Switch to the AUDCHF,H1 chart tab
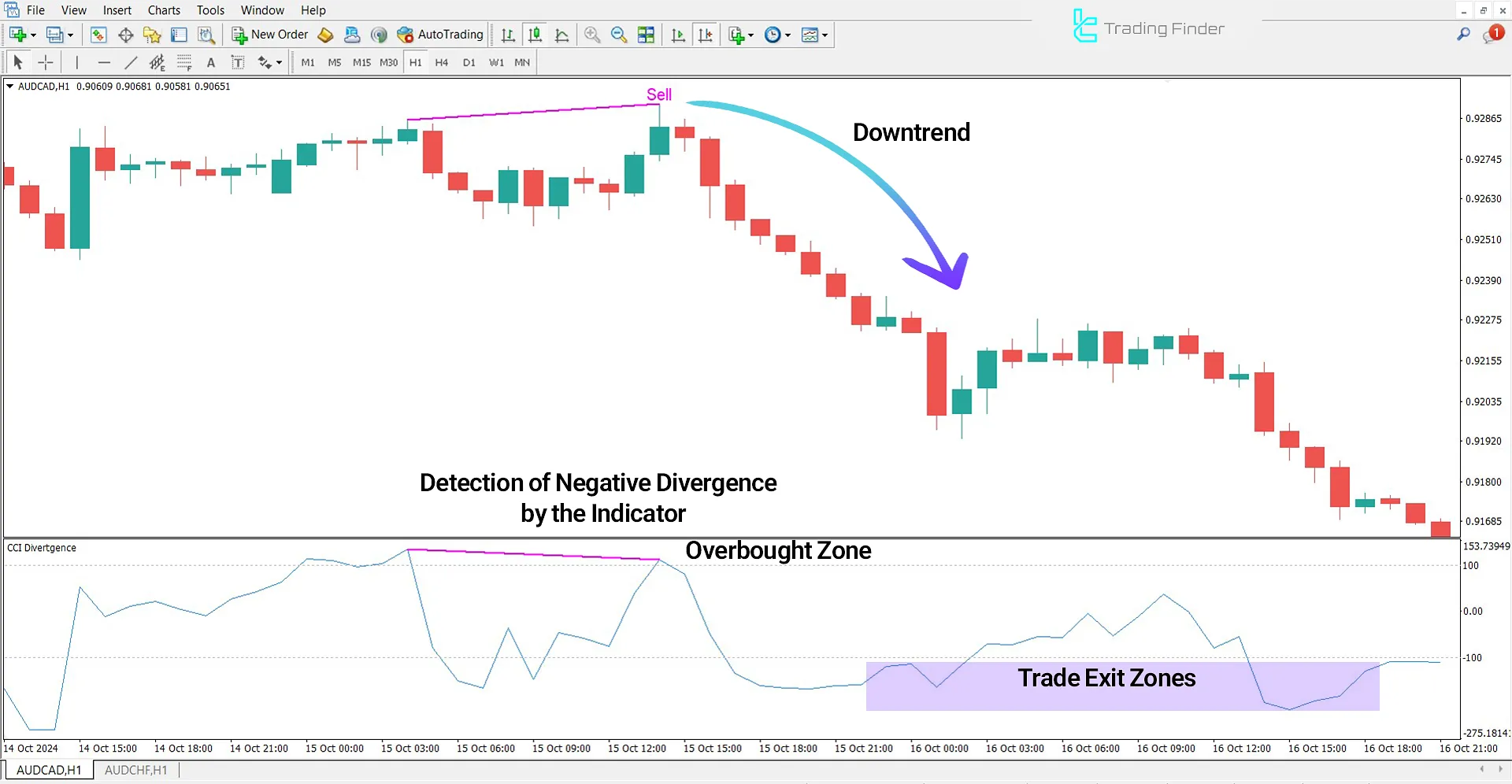The height and width of the screenshot is (784, 1512). coord(135,770)
